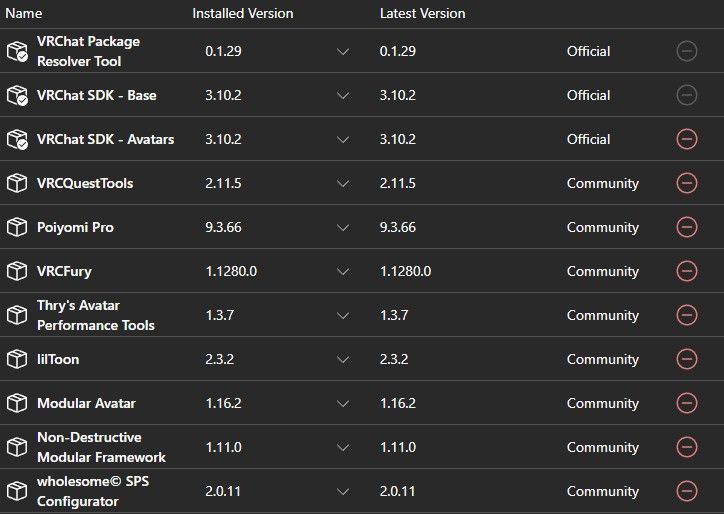Click the VRCQuestTools package box icon
This screenshot has height=514, width=724.
pos(17,183)
